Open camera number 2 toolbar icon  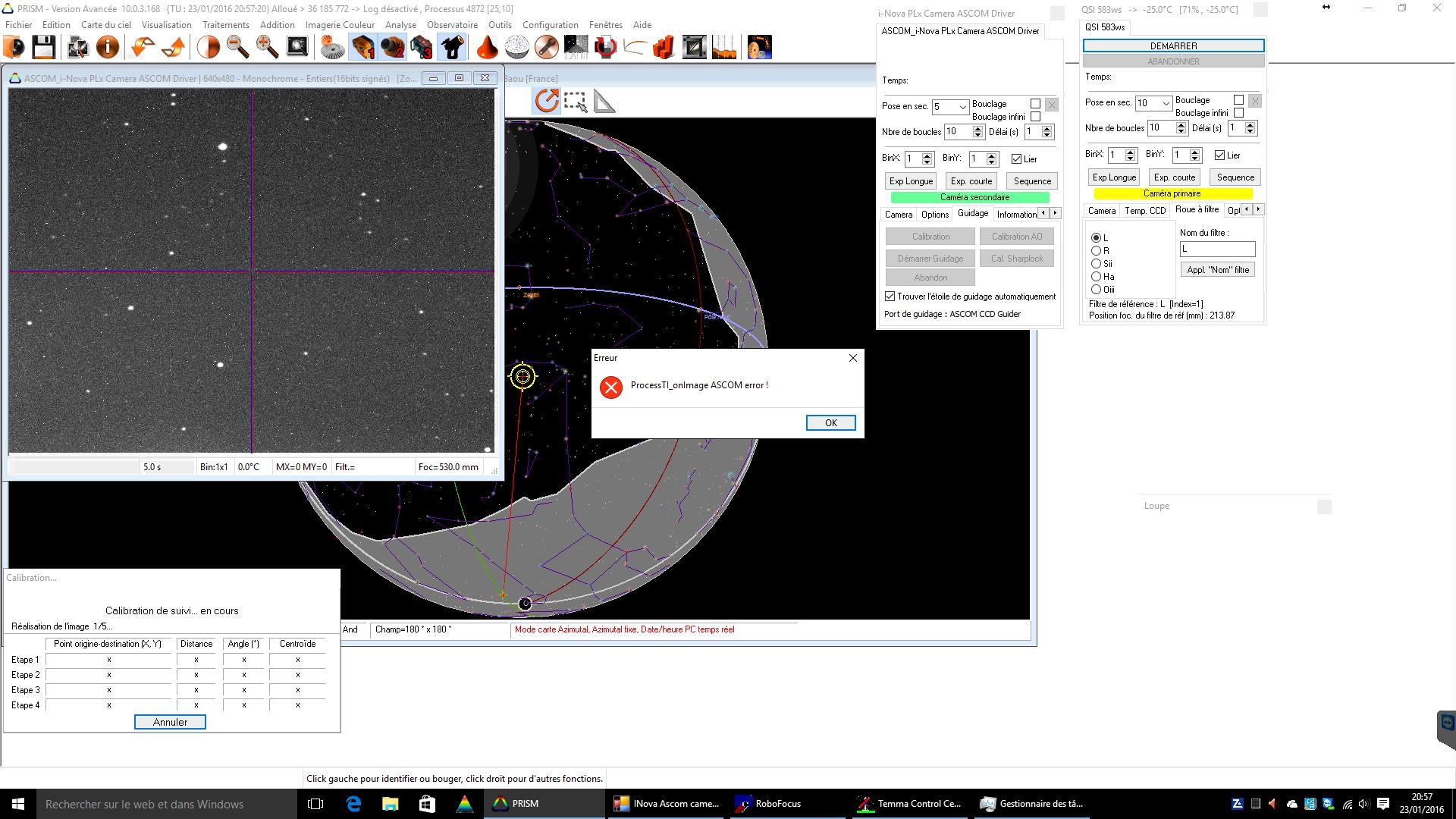pyautogui.click(x=393, y=47)
